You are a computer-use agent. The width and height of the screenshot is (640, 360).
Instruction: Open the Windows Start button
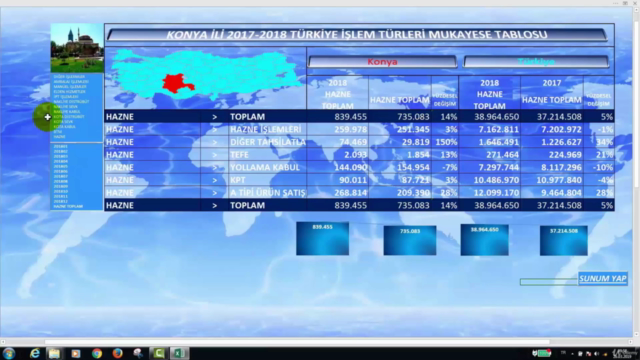pyautogui.click(x=9, y=353)
